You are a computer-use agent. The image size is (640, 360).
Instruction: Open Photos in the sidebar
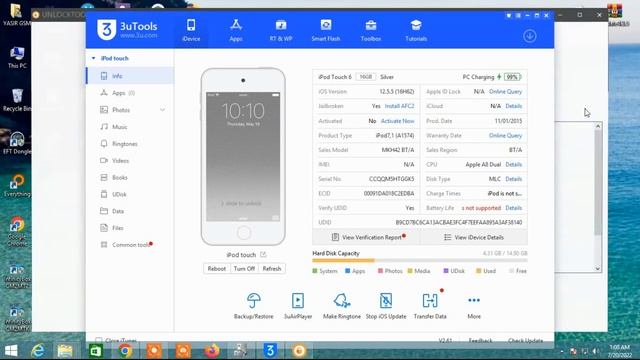(121, 110)
